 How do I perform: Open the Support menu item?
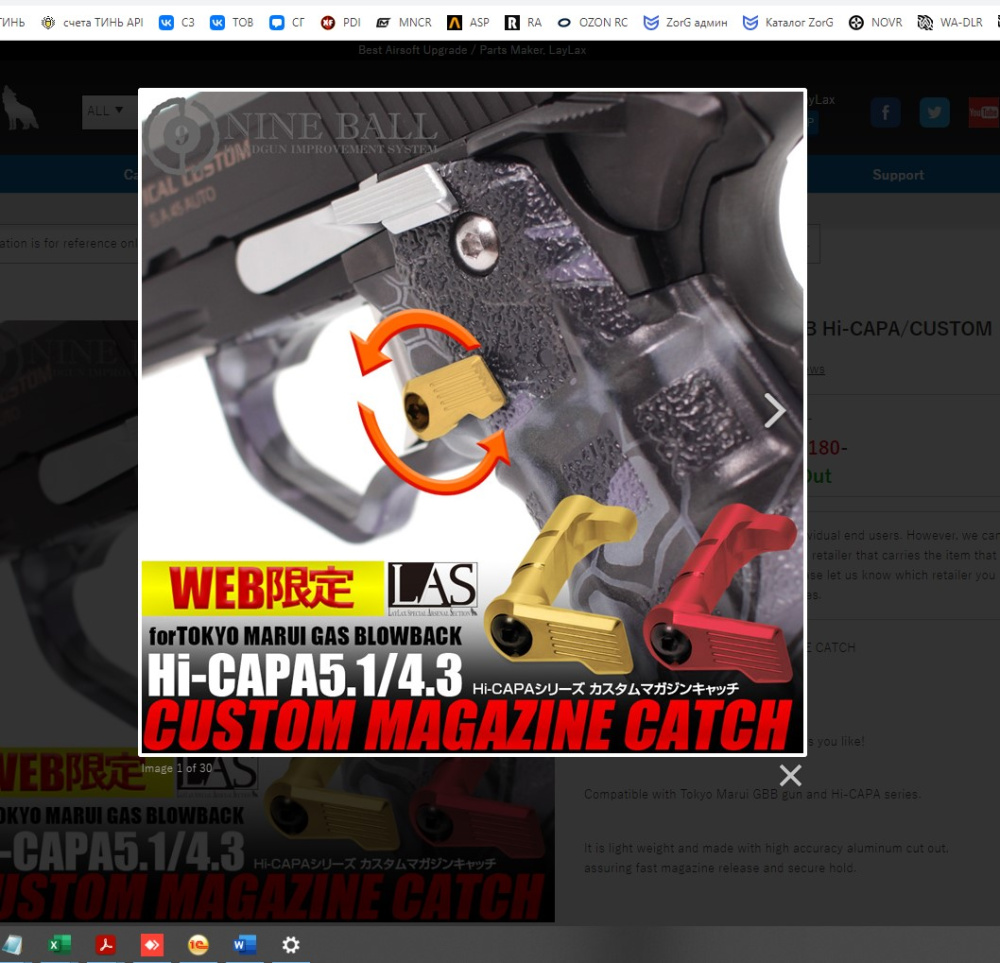click(x=898, y=175)
